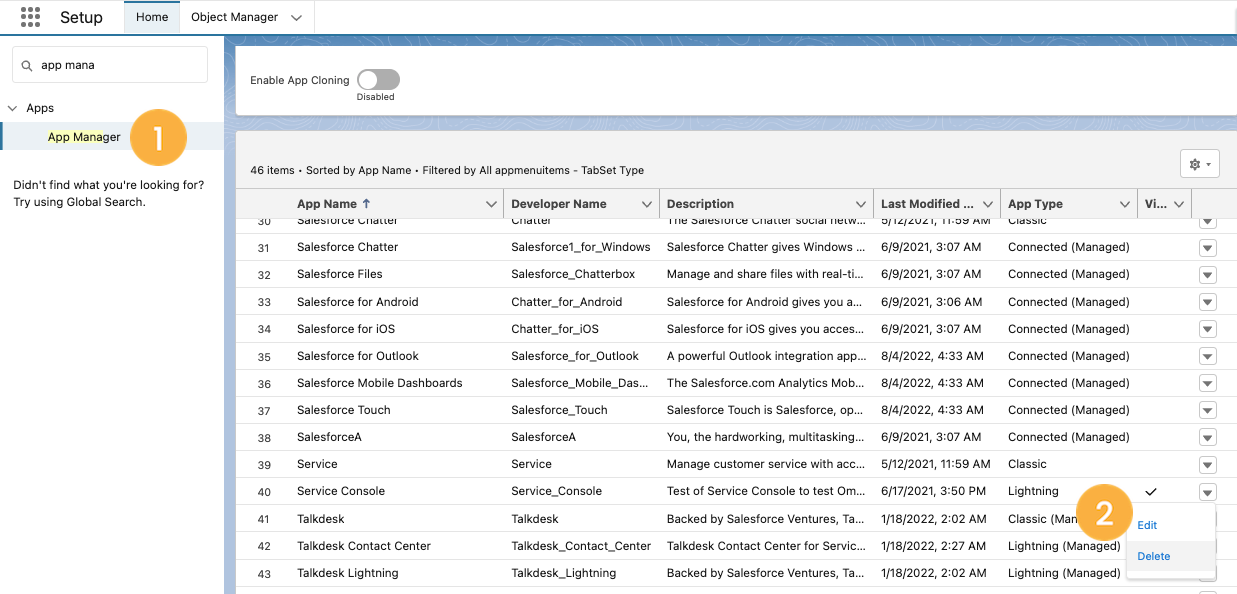Click the Setup title text
This screenshot has height=594, width=1237.
[81, 18]
